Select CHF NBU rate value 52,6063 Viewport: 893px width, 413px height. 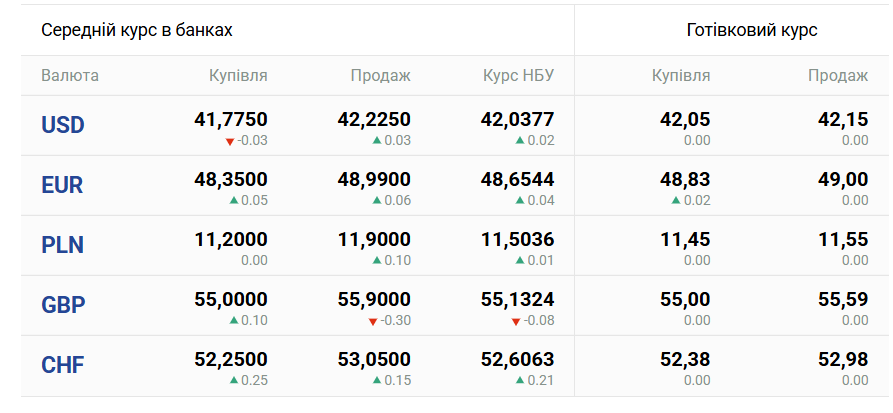point(517,359)
